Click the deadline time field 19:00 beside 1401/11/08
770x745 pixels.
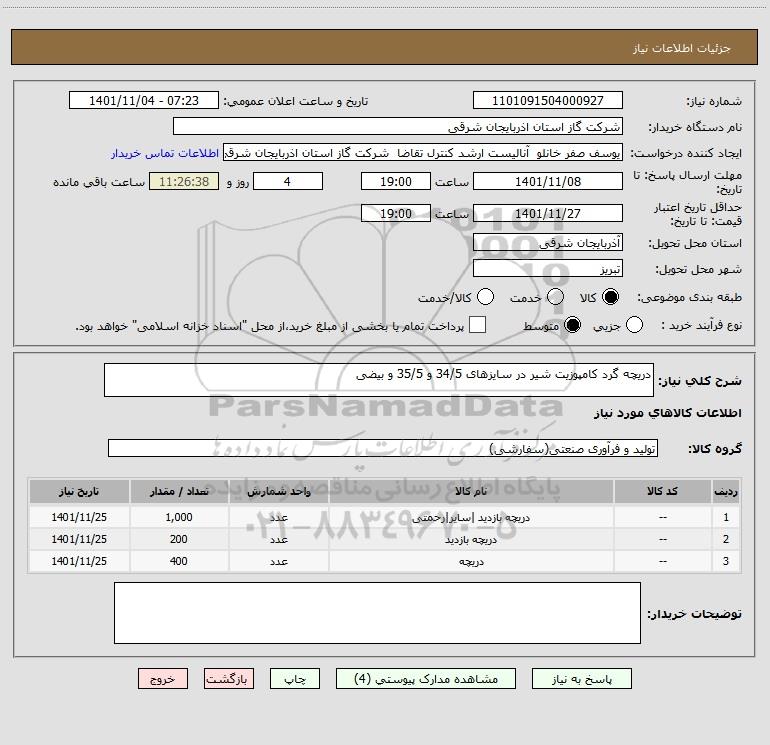tap(396, 182)
